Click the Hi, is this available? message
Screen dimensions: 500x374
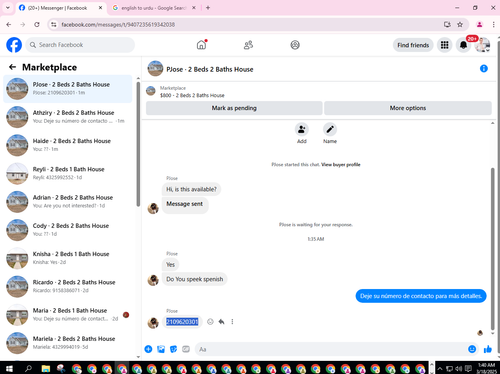pyautogui.click(x=191, y=189)
